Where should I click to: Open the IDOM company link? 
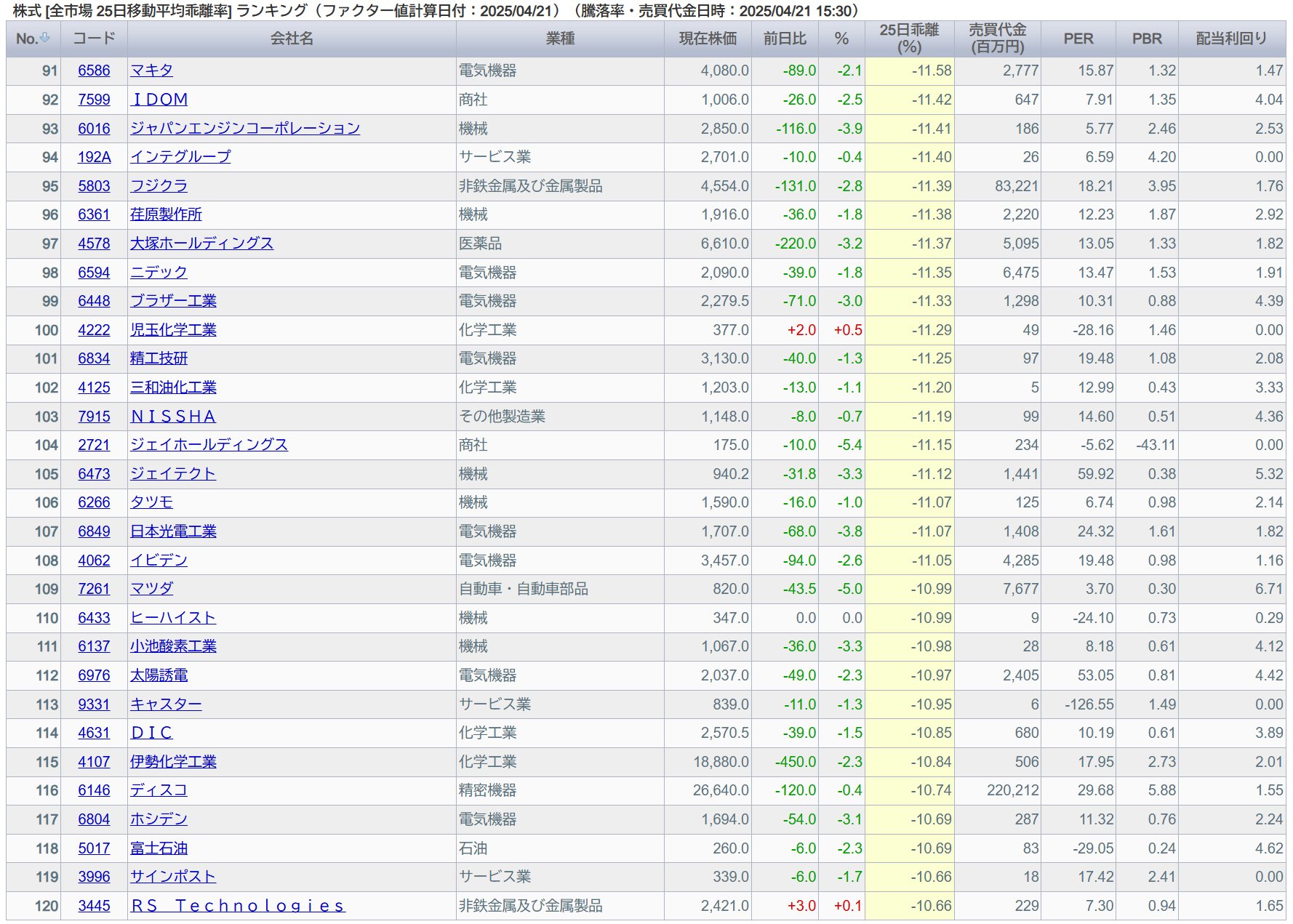(159, 100)
